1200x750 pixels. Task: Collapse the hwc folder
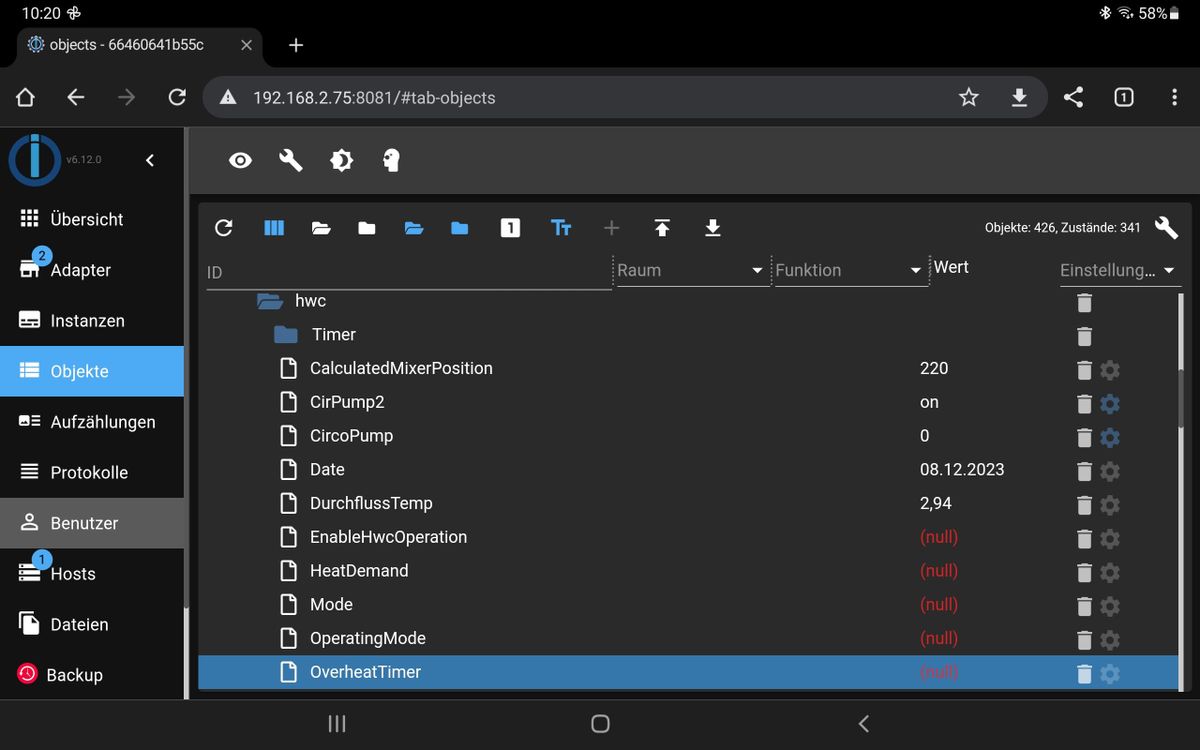(270, 300)
